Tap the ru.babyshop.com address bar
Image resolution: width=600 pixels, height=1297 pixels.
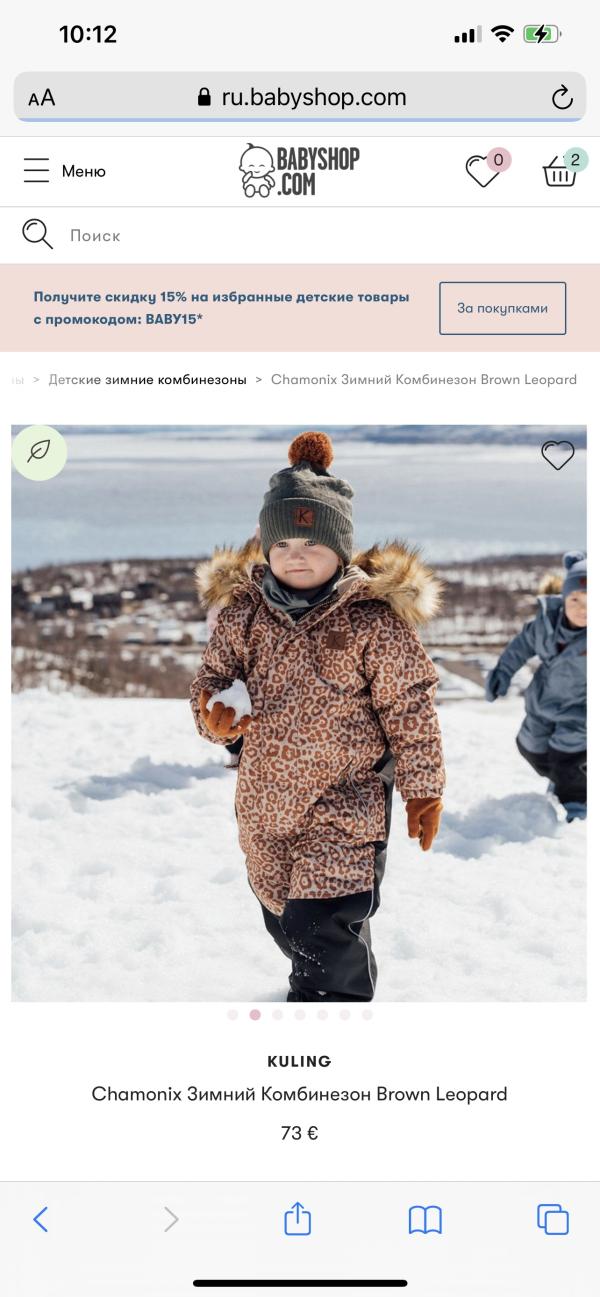click(x=300, y=97)
